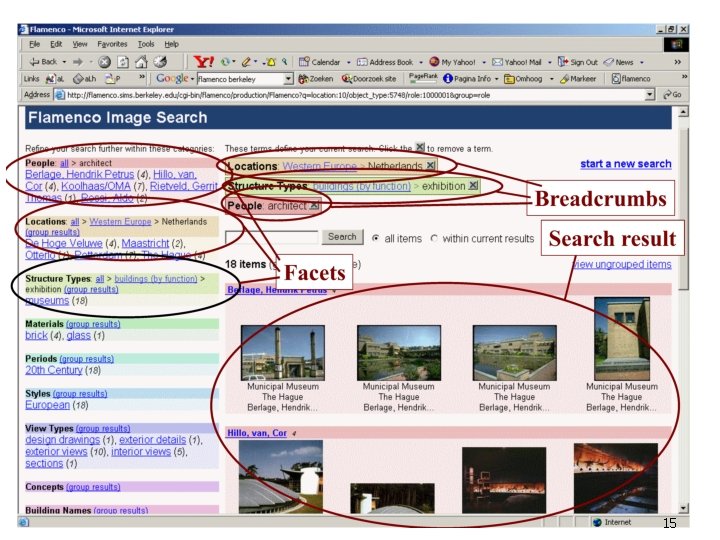This screenshot has height=540, width=720.
Task: Open the My Yahoo! dropdown arrow
Action: [x=484, y=62]
